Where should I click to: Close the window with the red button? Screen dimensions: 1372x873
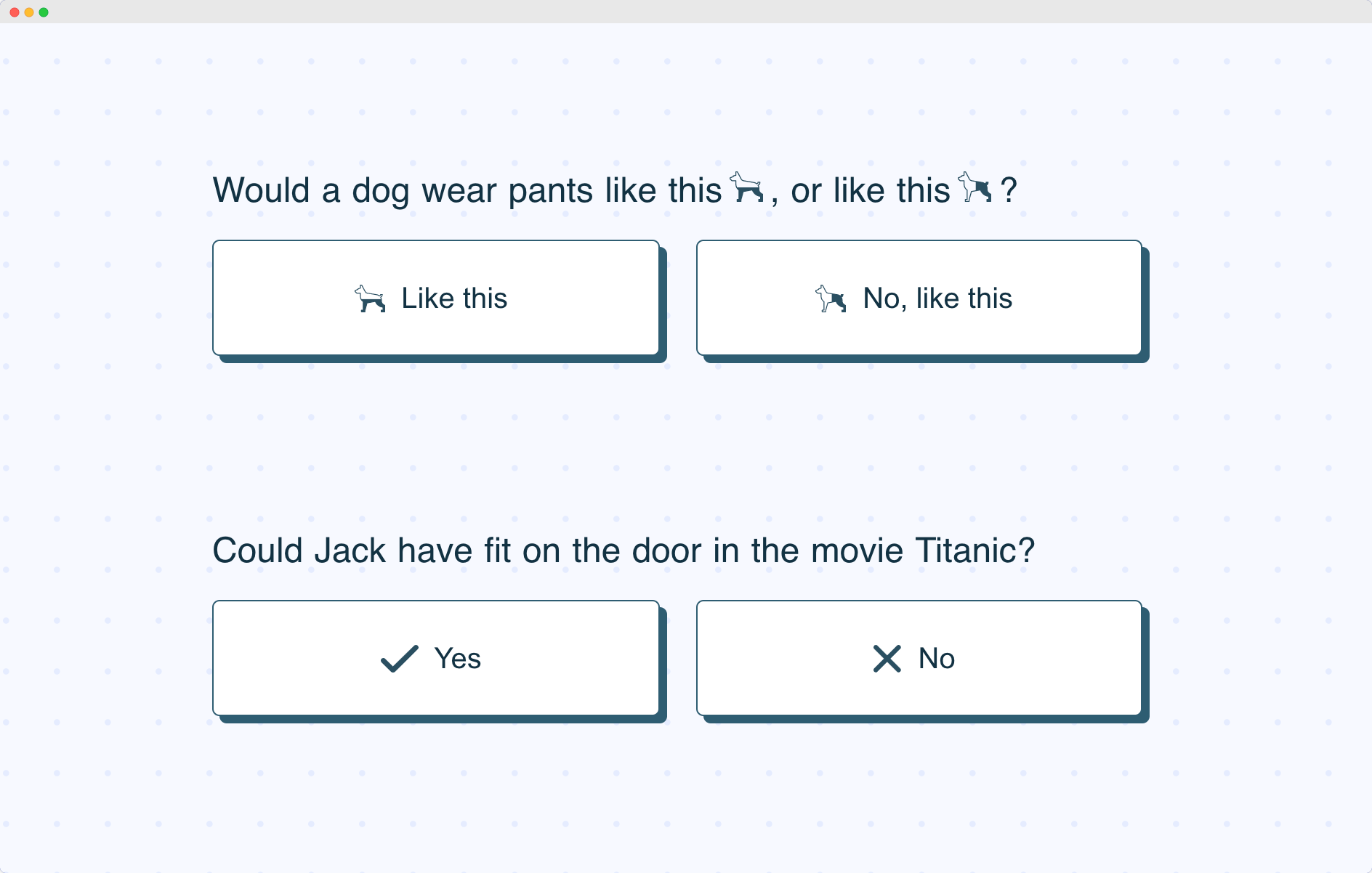(x=15, y=12)
